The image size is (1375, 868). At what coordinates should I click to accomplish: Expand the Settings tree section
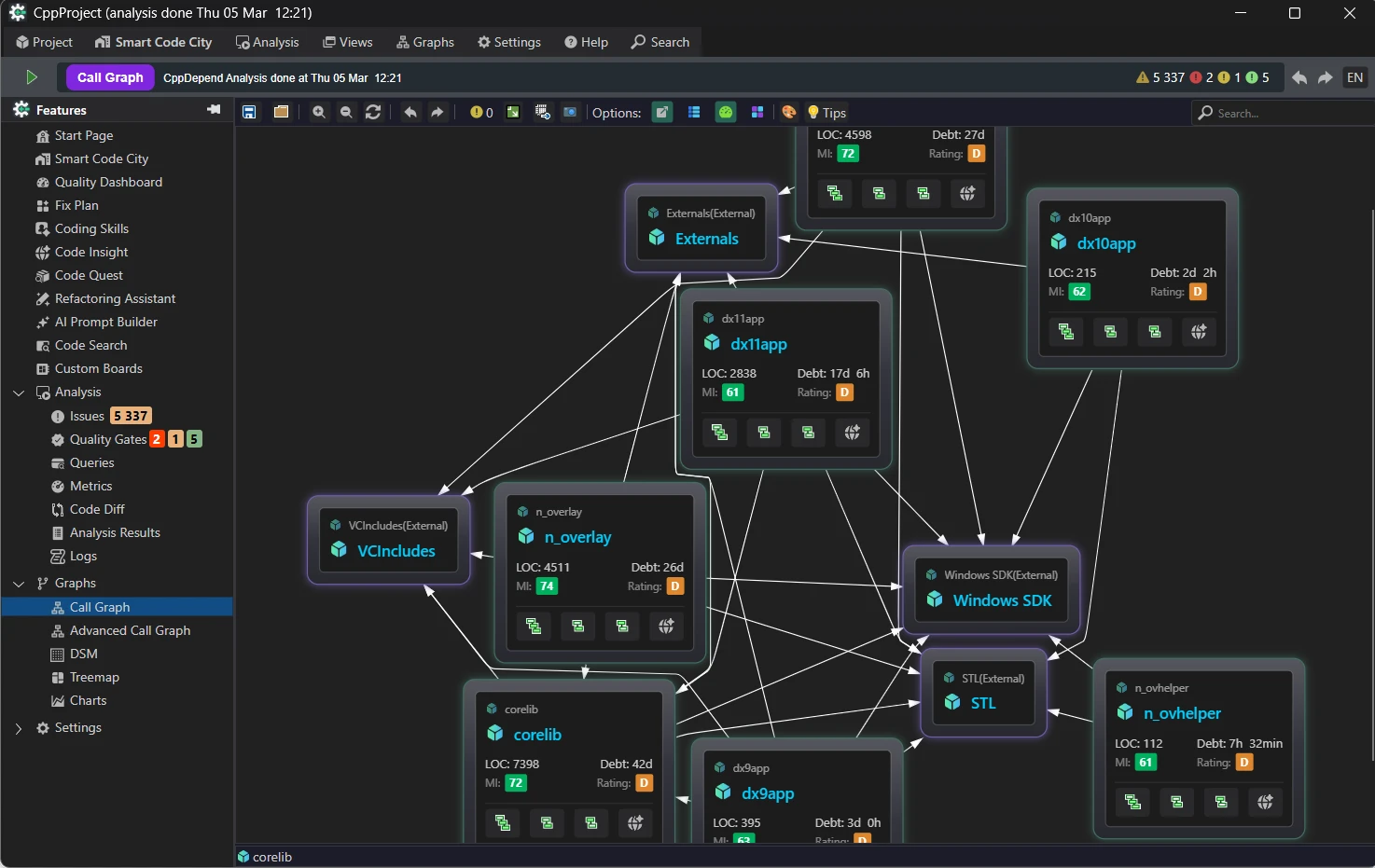click(19, 728)
